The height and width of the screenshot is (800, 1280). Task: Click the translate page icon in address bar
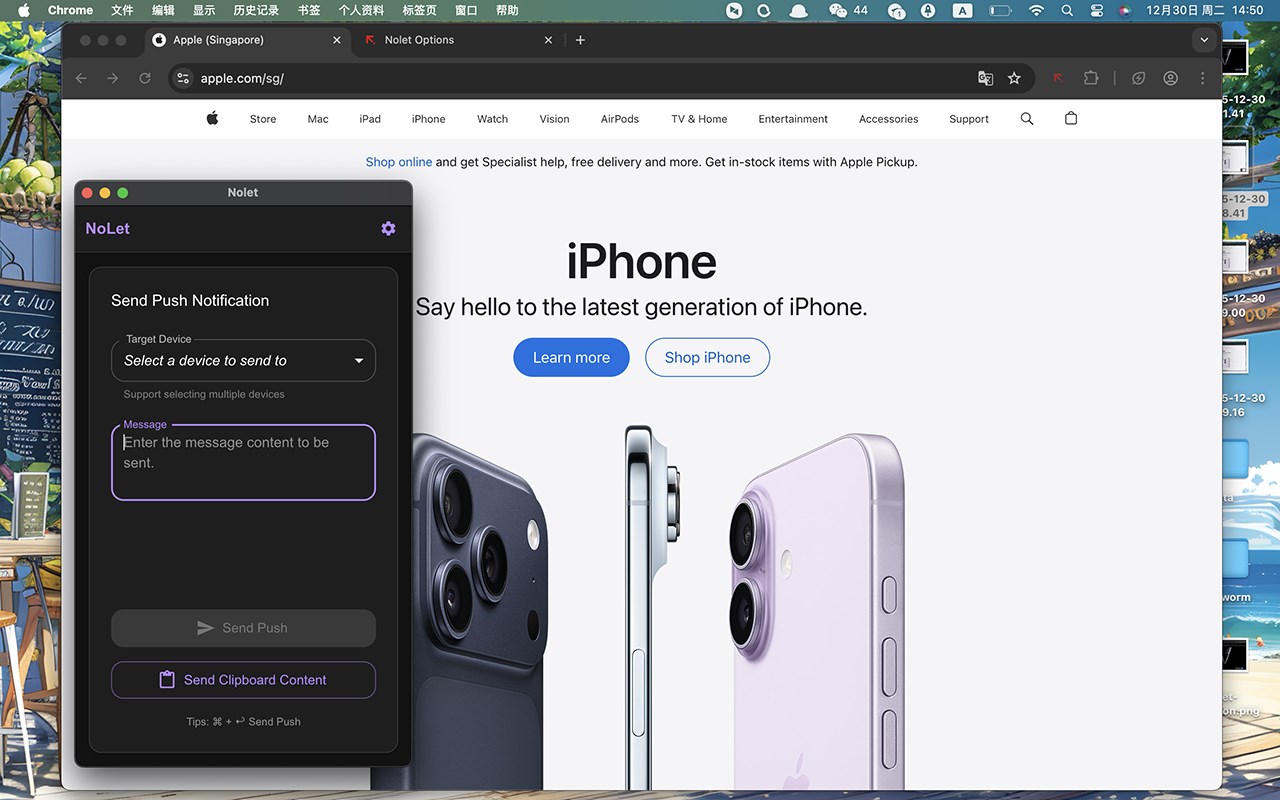tap(986, 78)
